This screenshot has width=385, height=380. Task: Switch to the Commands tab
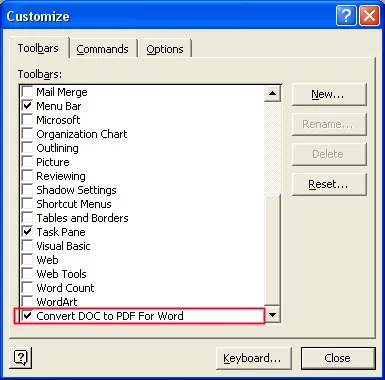(x=103, y=49)
